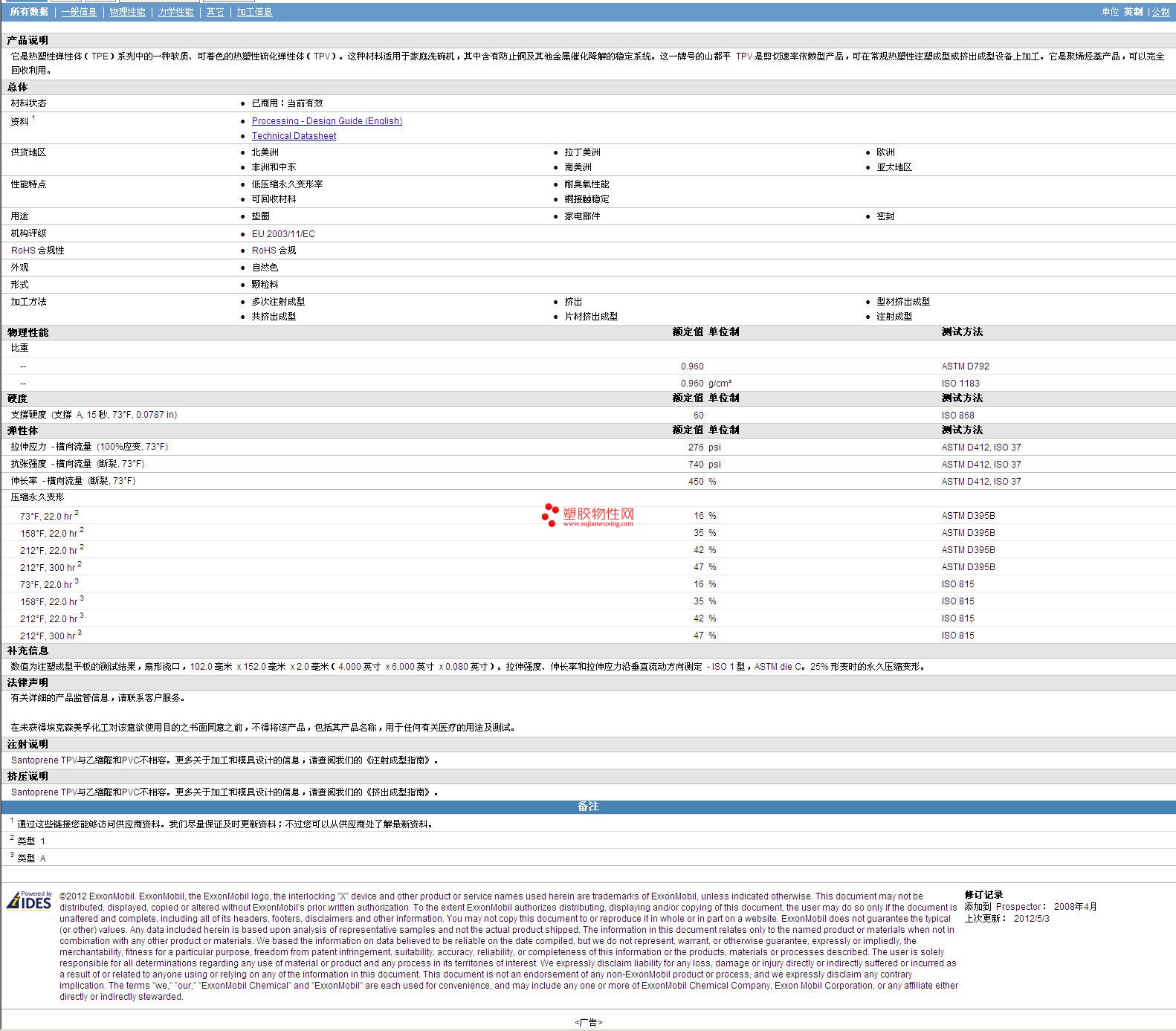Select the 所有数据 tab
The height and width of the screenshot is (1031, 1176).
29,12
